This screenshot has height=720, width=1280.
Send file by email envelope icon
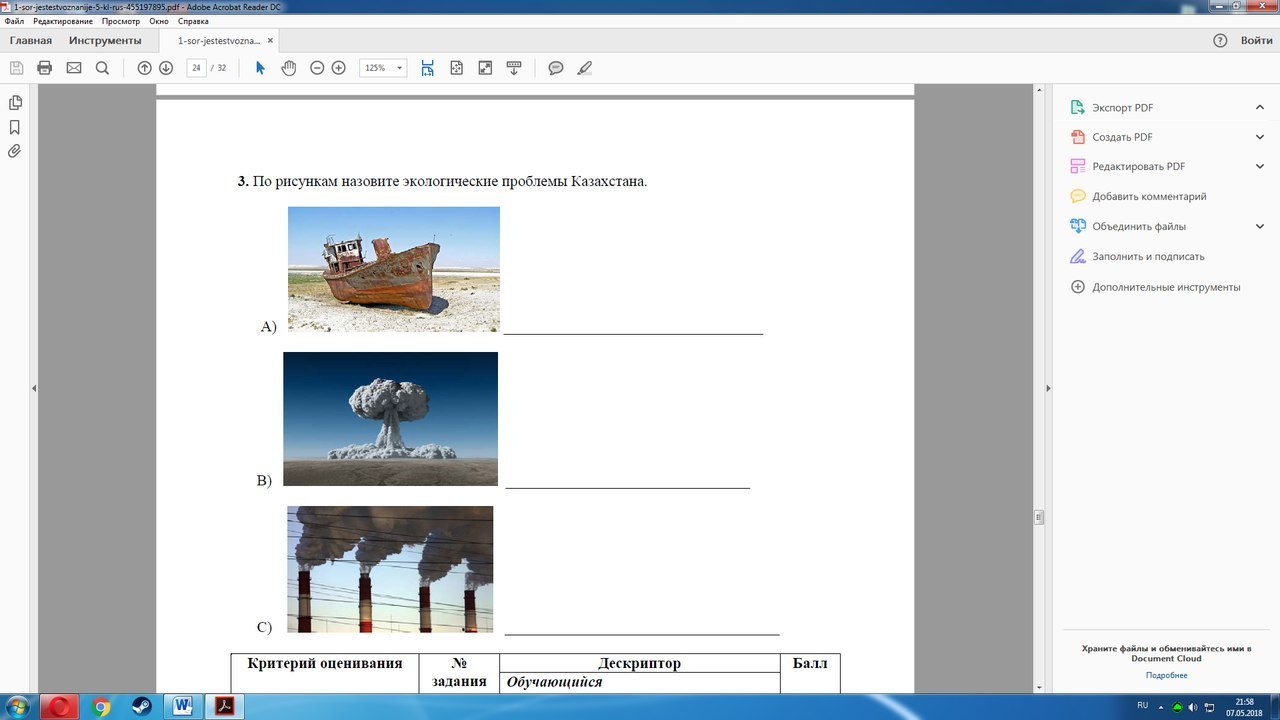pyautogui.click(x=74, y=68)
